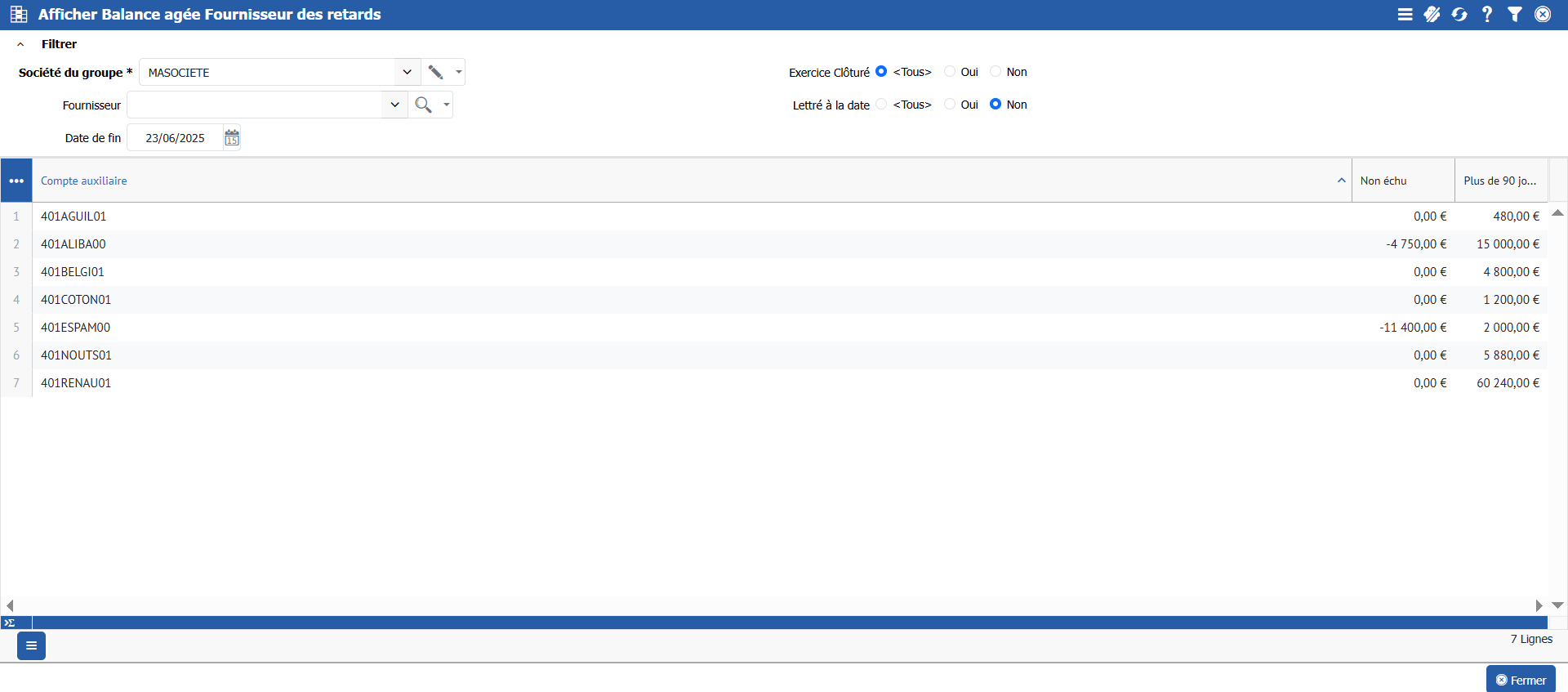Viewport: 1568px width, 692px height.
Task: Select Non for Exercice Clôturé
Action: pyautogui.click(x=996, y=72)
